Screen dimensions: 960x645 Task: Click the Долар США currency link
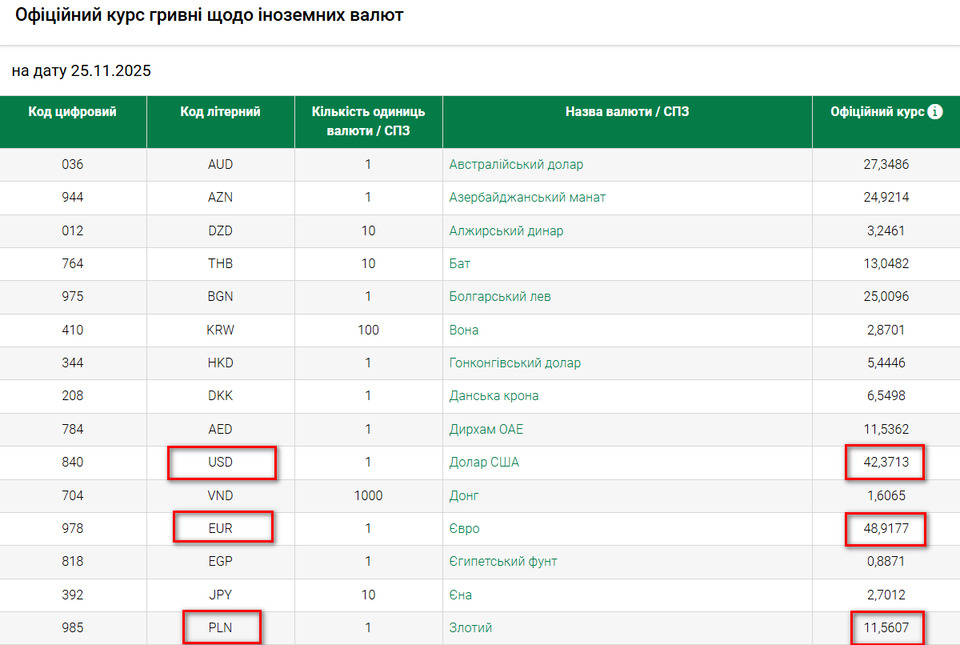(484, 462)
